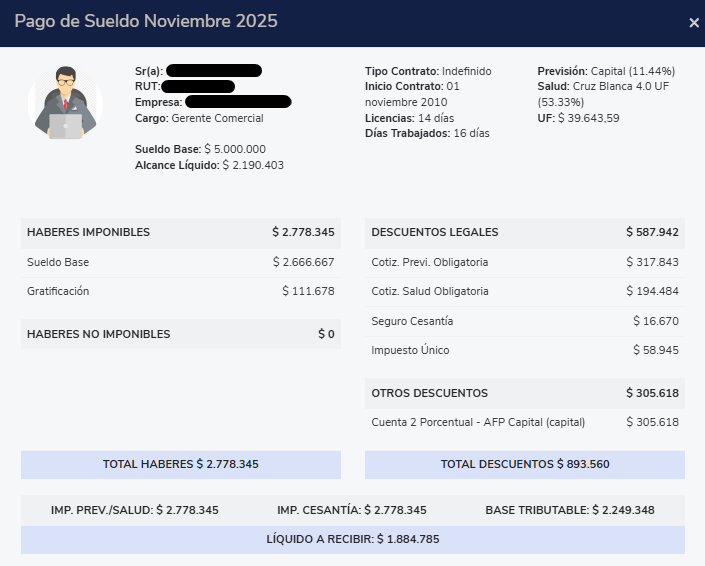Screen dimensions: 705x566
Task: Select the Pago de Sueldo Noviembre 2025 title
Action: tap(146, 21)
